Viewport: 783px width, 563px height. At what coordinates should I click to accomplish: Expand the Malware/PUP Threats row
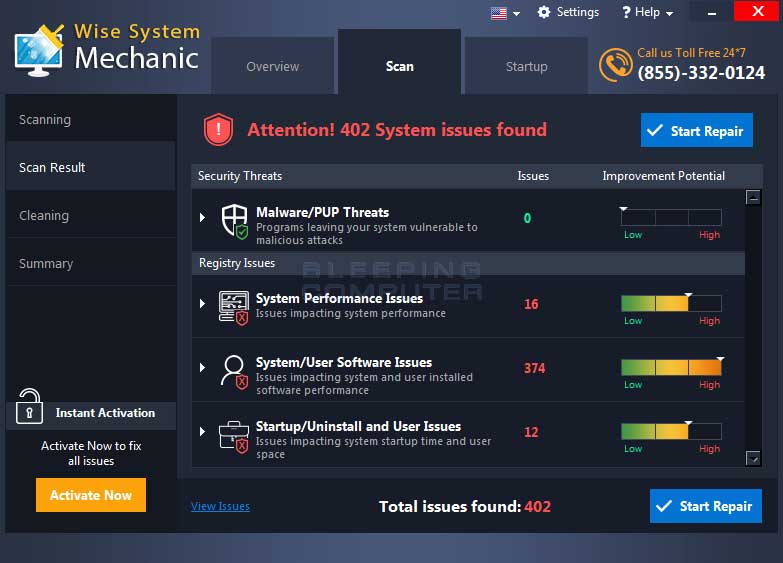point(202,217)
